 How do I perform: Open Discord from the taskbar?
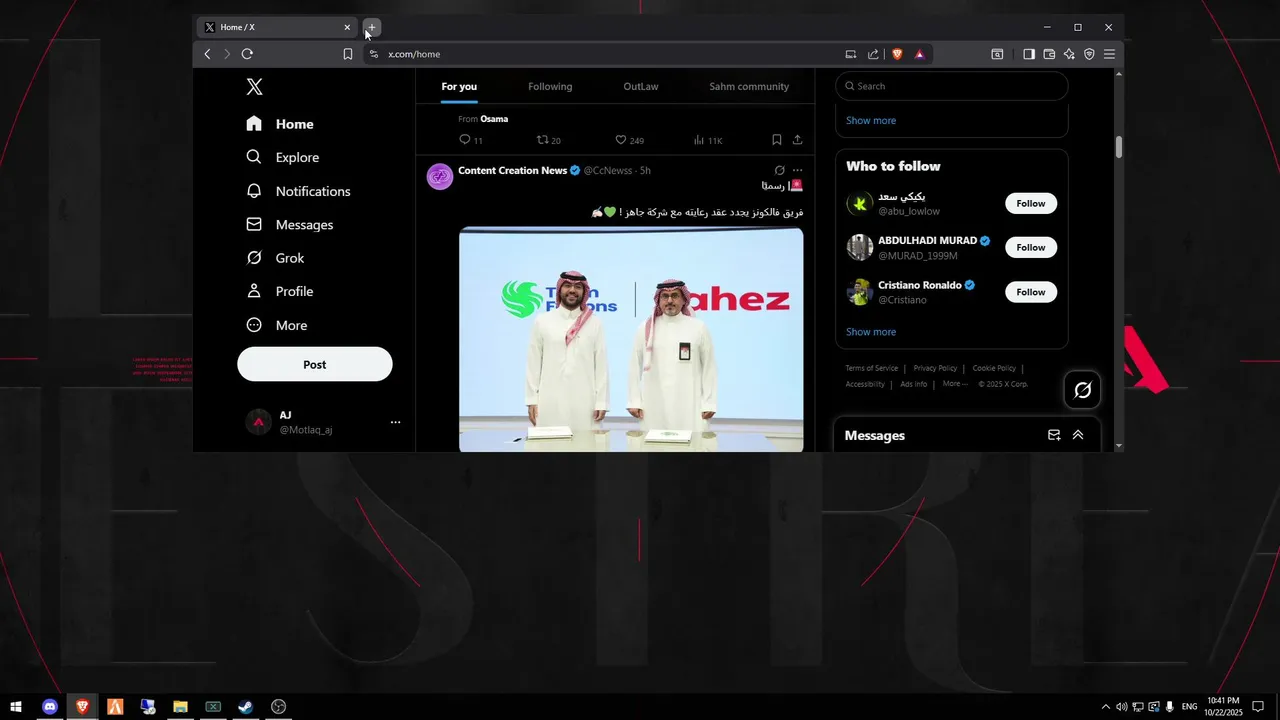pyautogui.click(x=49, y=707)
